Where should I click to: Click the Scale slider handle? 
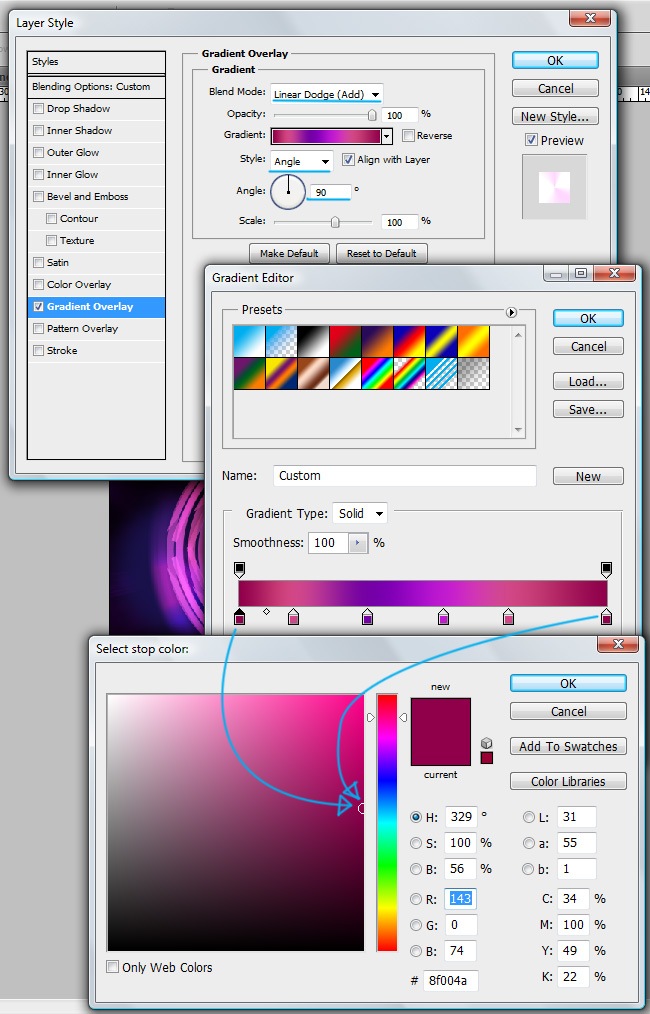point(335,222)
